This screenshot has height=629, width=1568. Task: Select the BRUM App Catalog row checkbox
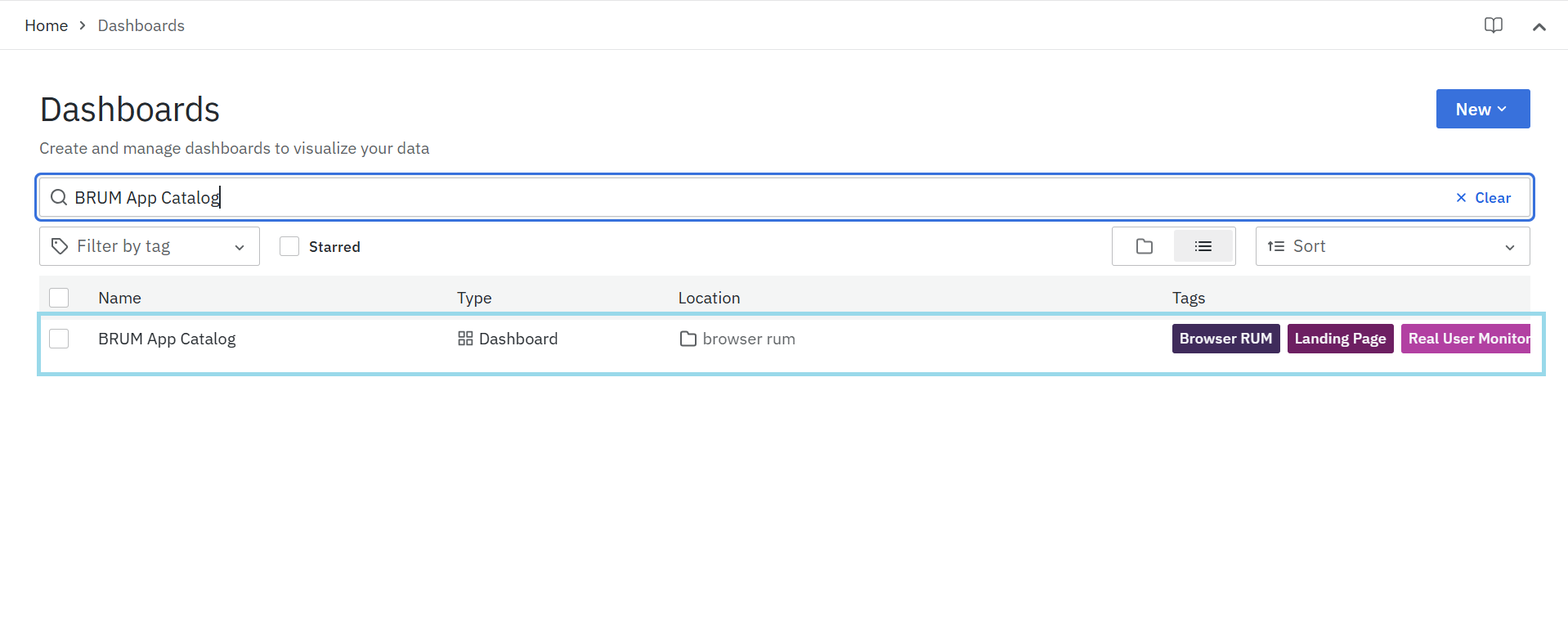[x=59, y=339]
